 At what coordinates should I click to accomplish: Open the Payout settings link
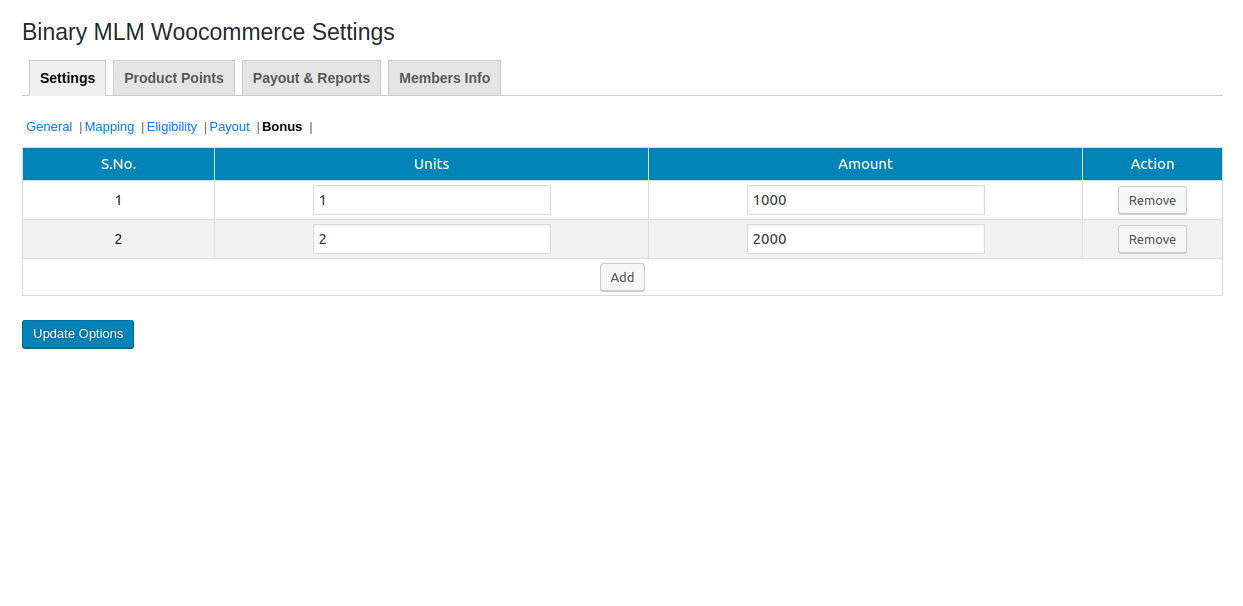click(229, 127)
